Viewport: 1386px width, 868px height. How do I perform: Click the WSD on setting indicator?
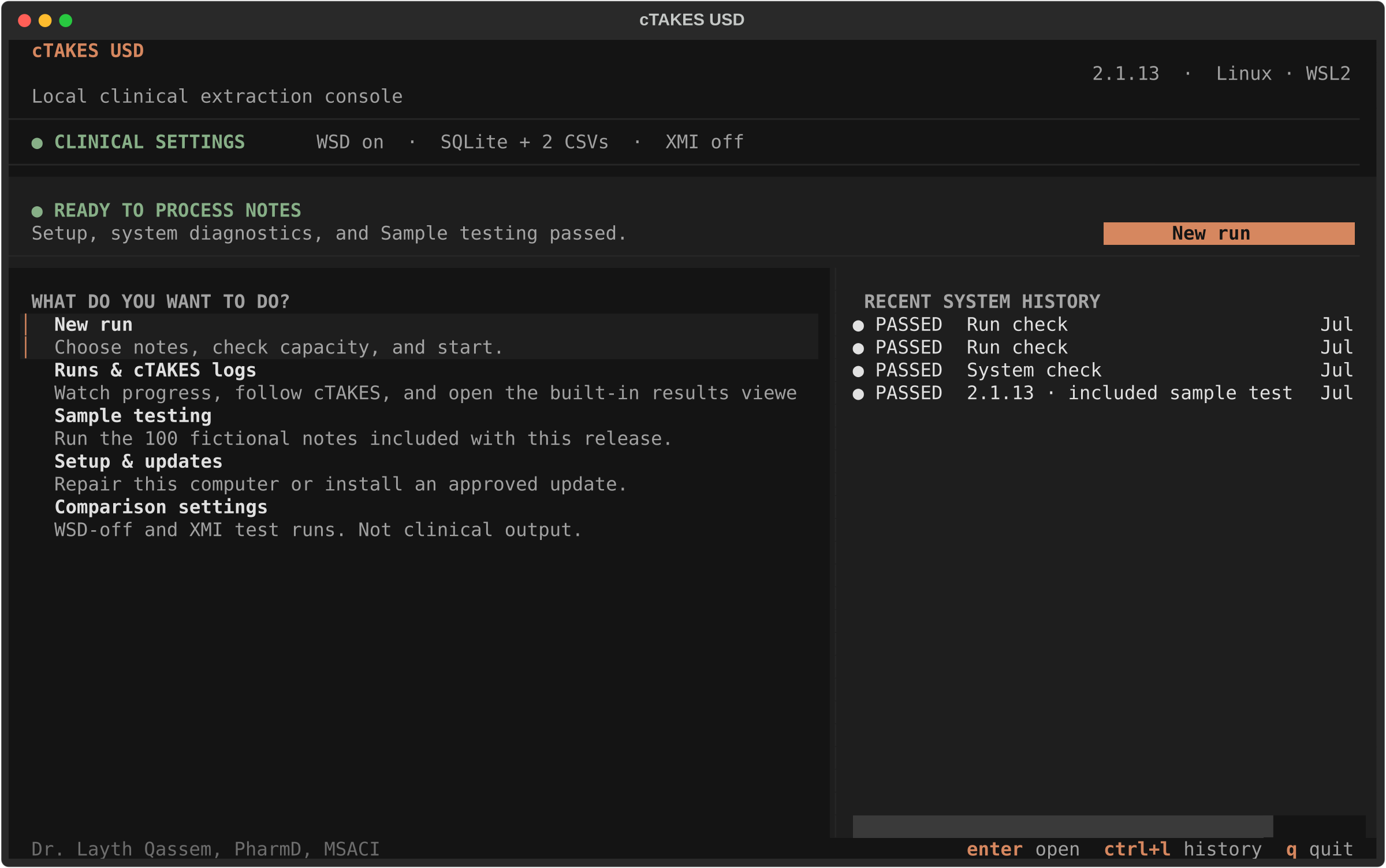(350, 142)
